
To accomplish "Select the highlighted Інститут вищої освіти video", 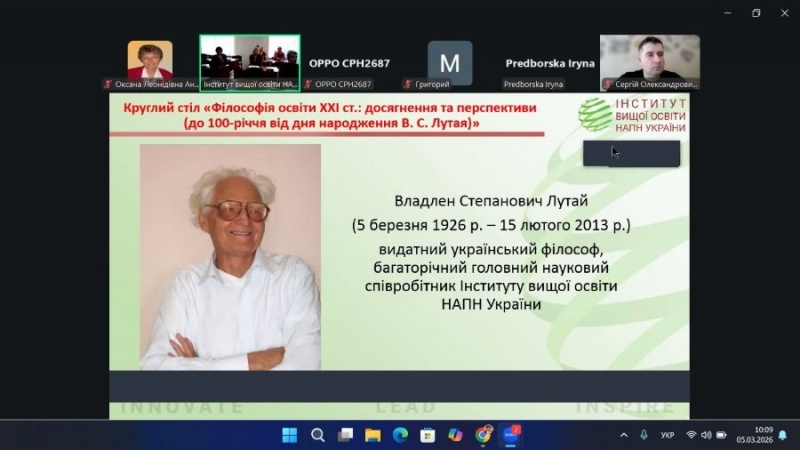I will [x=250, y=61].
